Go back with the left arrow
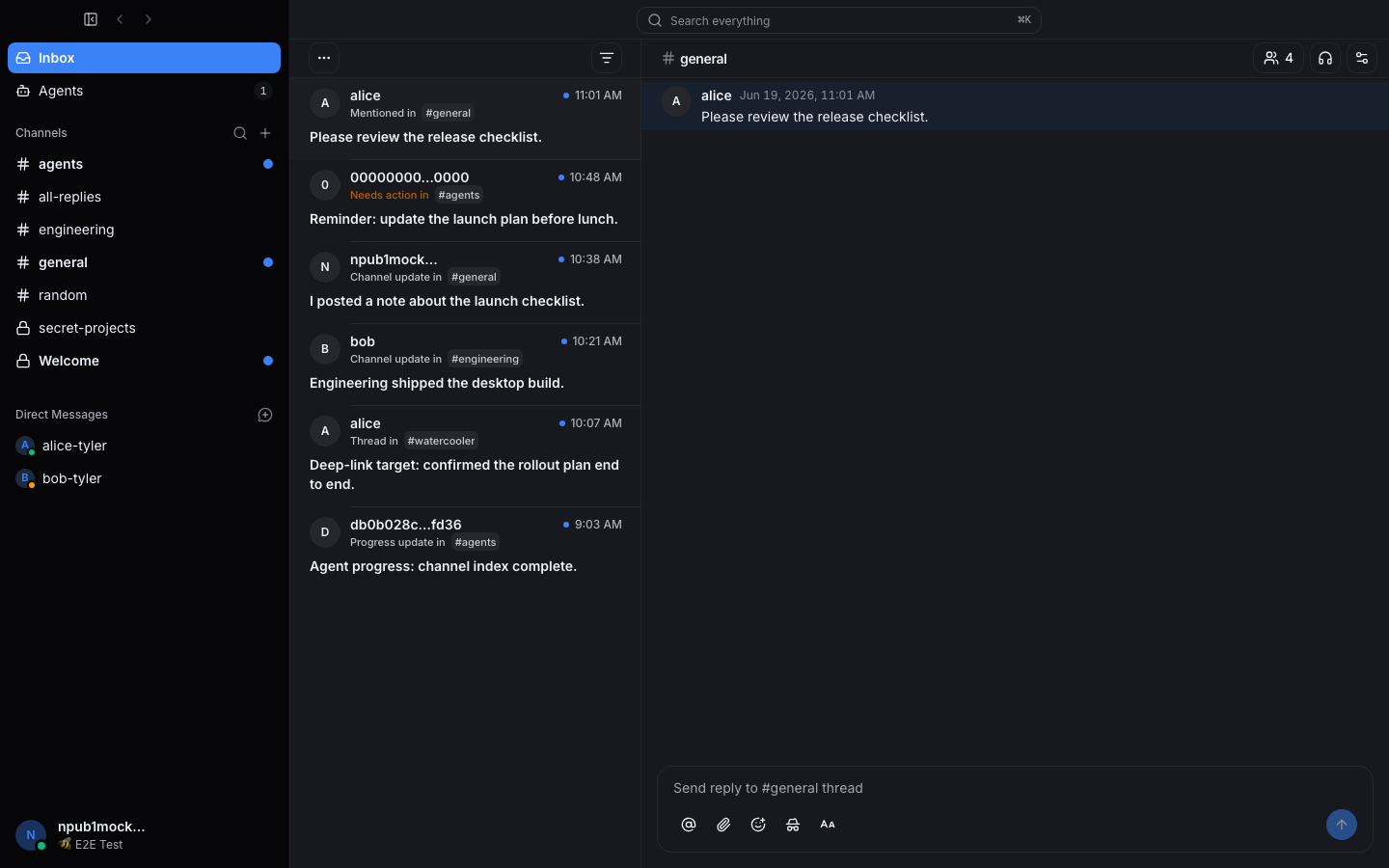 [x=120, y=19]
